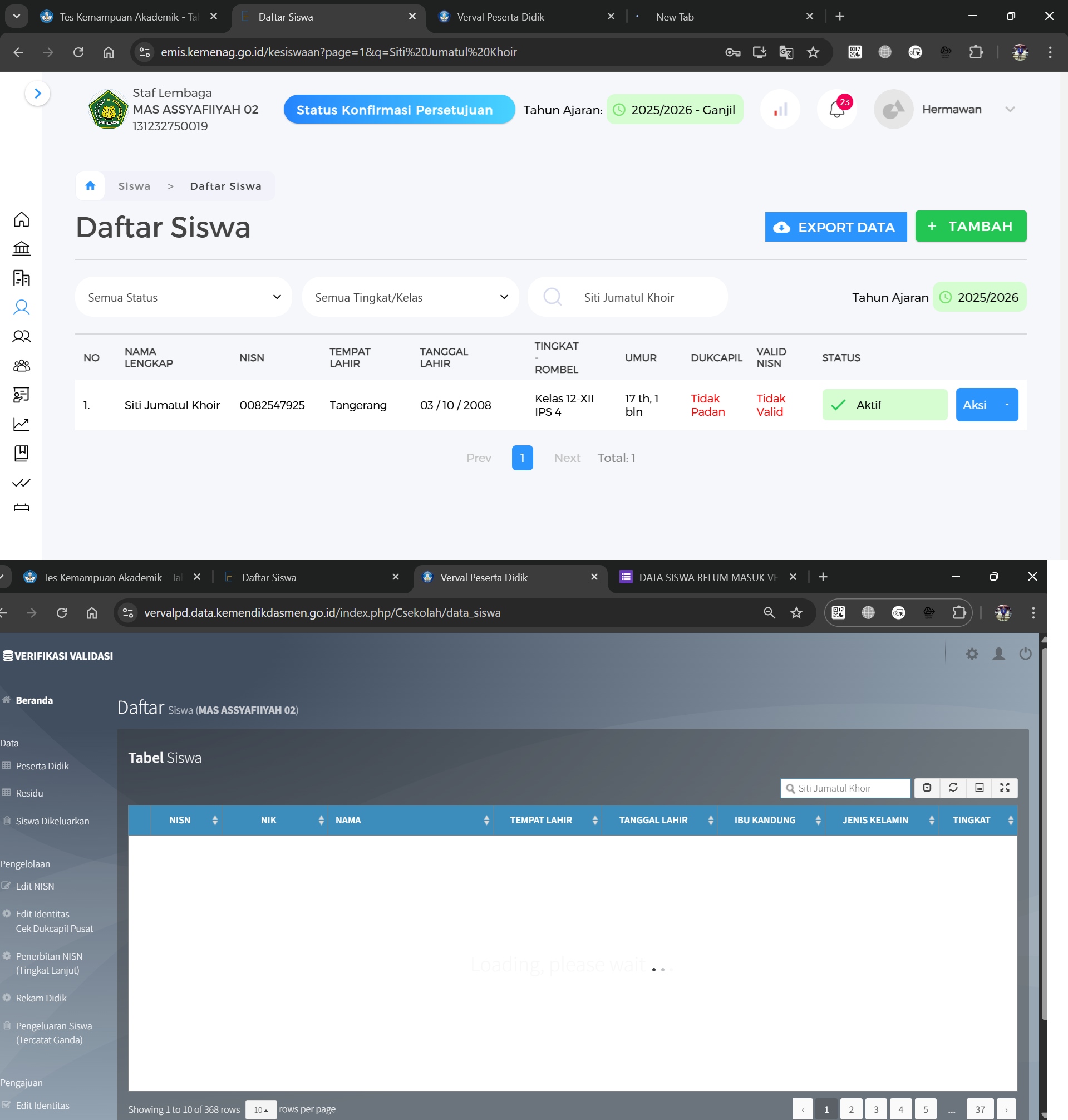Screen dimensions: 1068x1120
Task: Click the notification bell icon
Action: (x=836, y=109)
